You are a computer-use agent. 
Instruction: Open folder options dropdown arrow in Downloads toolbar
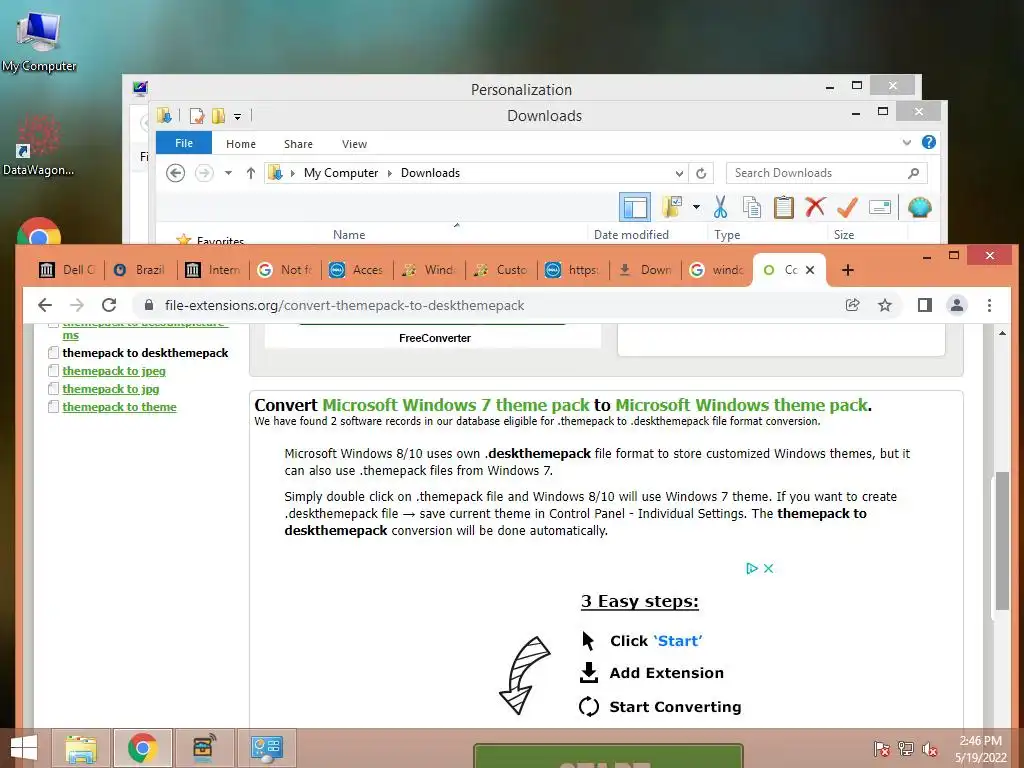tap(696, 207)
